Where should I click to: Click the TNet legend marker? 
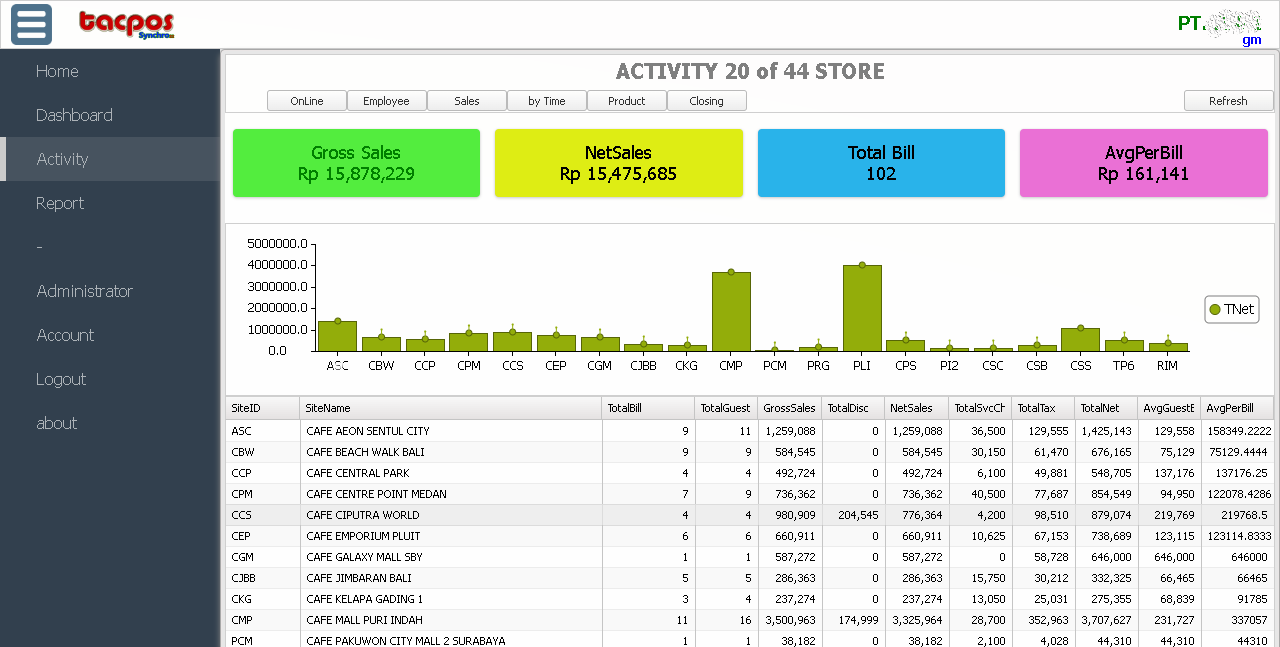pos(1215,310)
